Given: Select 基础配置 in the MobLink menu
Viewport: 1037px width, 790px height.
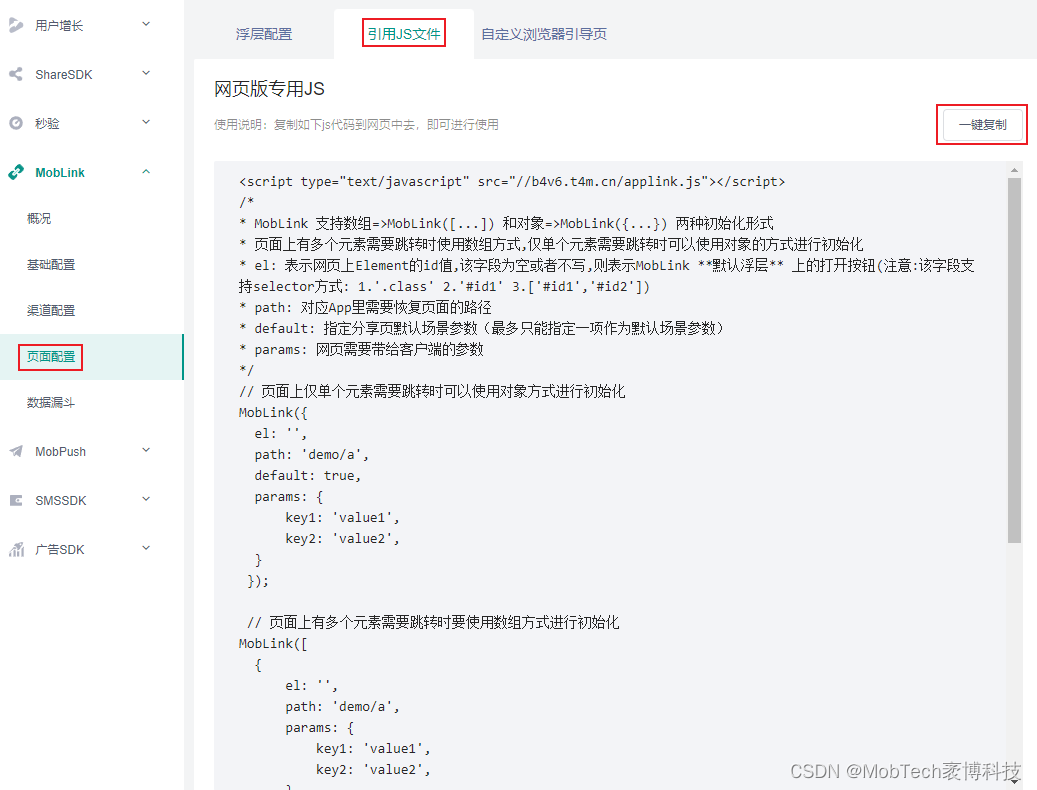Looking at the screenshot, I should coord(52,264).
